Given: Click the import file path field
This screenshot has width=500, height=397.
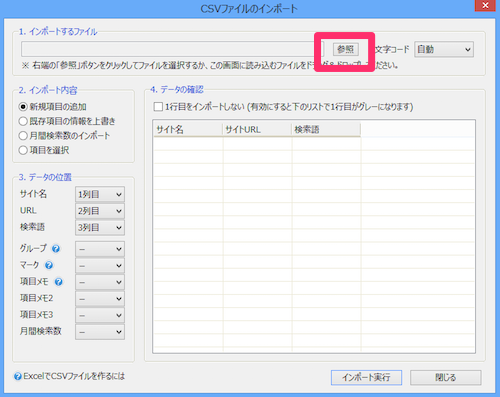Looking at the screenshot, I should [172, 49].
